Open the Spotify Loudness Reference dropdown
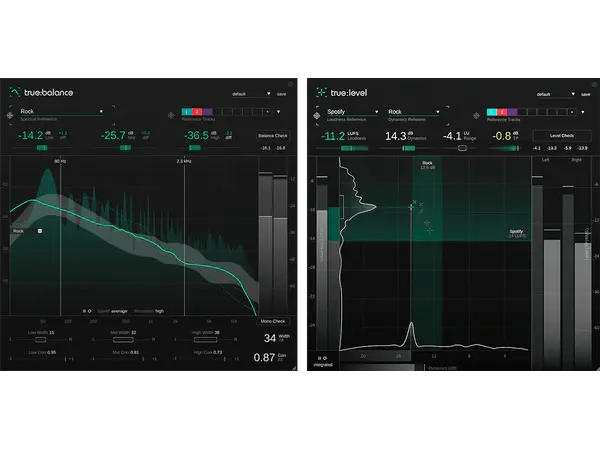Screen dimensions: 600x450 (x=352, y=112)
